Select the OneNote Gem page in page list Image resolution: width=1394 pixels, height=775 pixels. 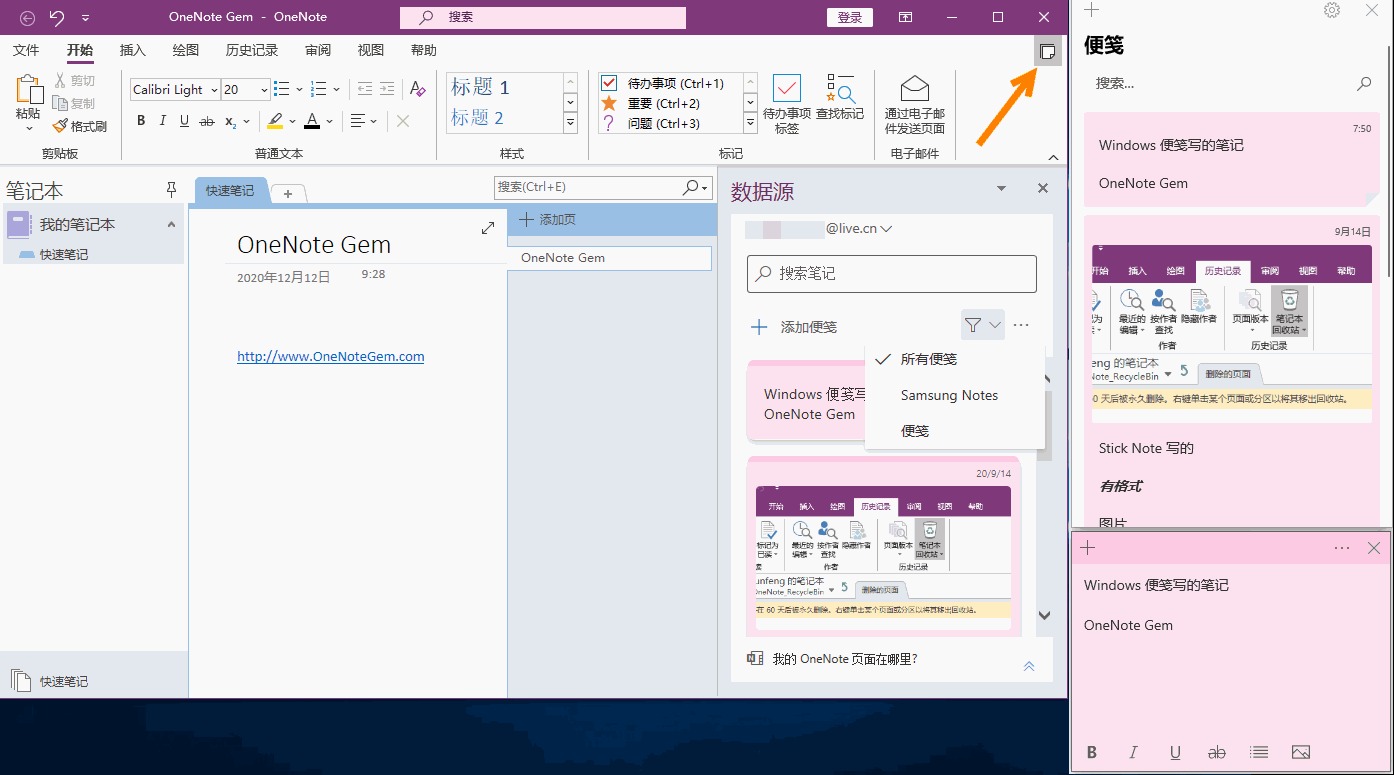coord(611,258)
